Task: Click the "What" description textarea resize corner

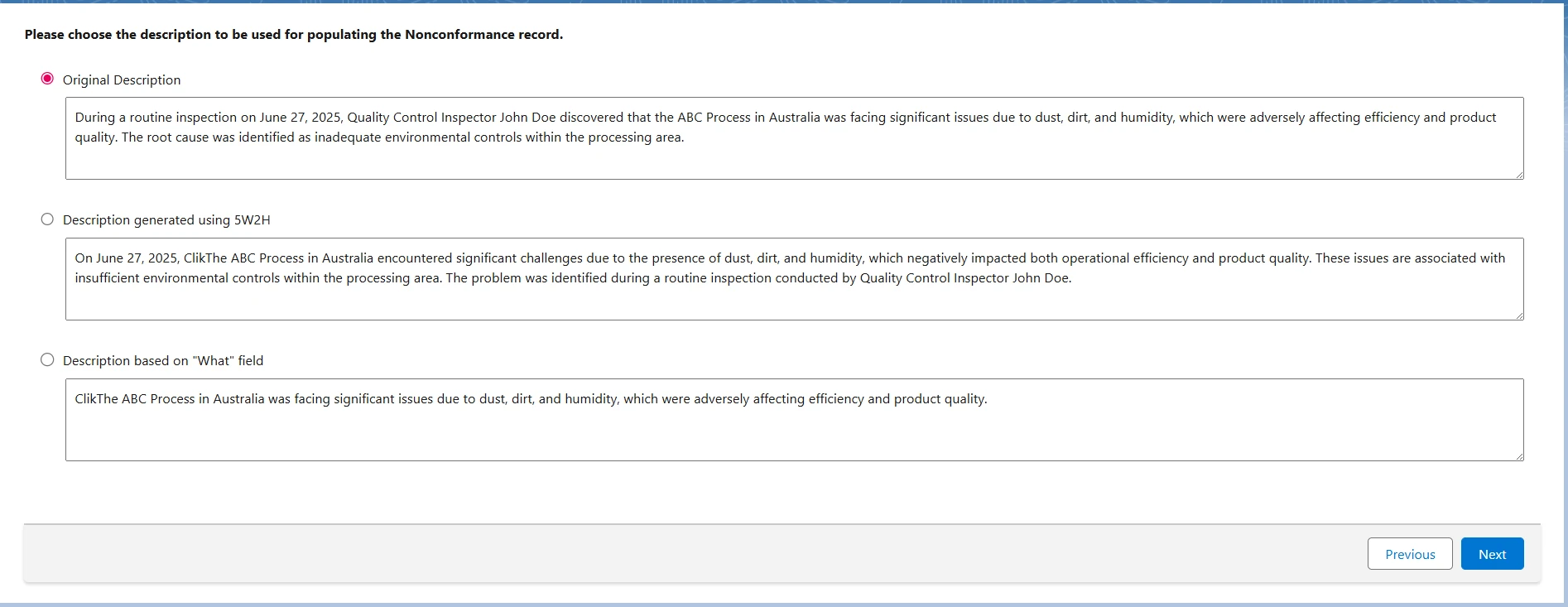Action: pyautogui.click(x=1519, y=456)
